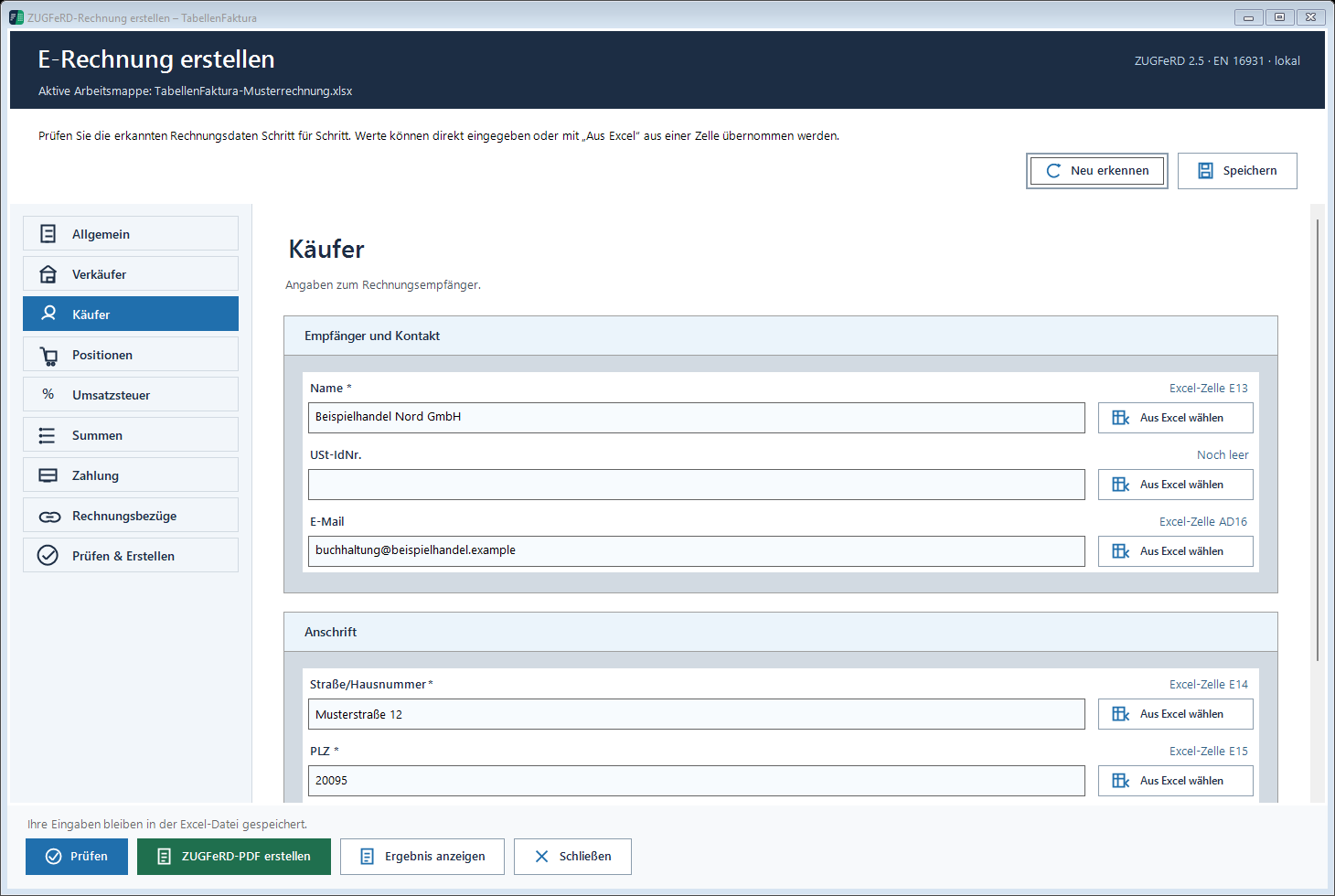Click Aus Excel wählen for Straße/Hausnummer

1176,714
